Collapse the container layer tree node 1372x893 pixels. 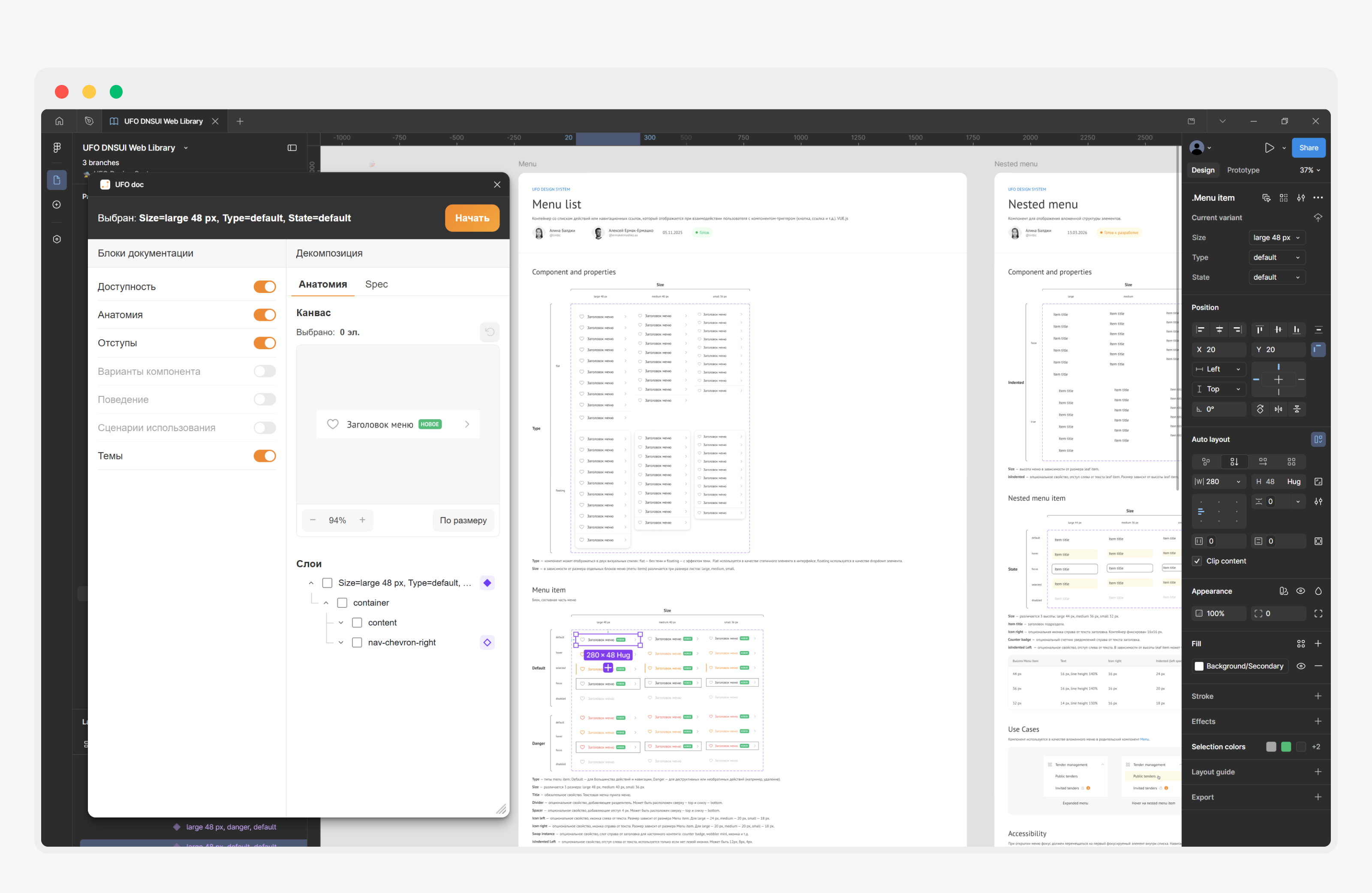tap(326, 603)
